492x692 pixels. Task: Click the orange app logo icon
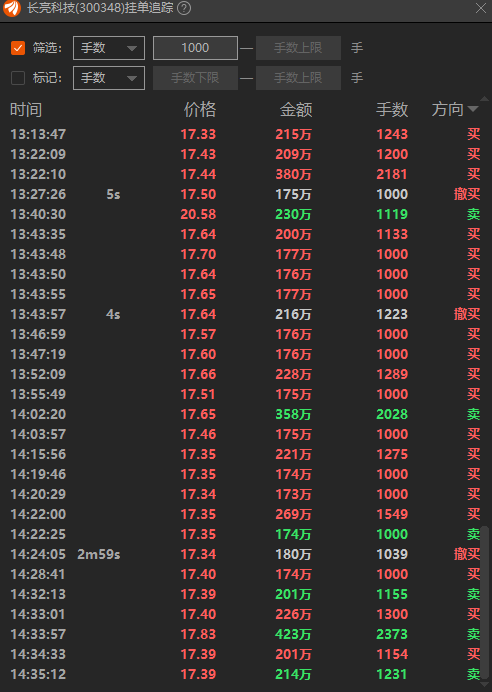point(11,8)
